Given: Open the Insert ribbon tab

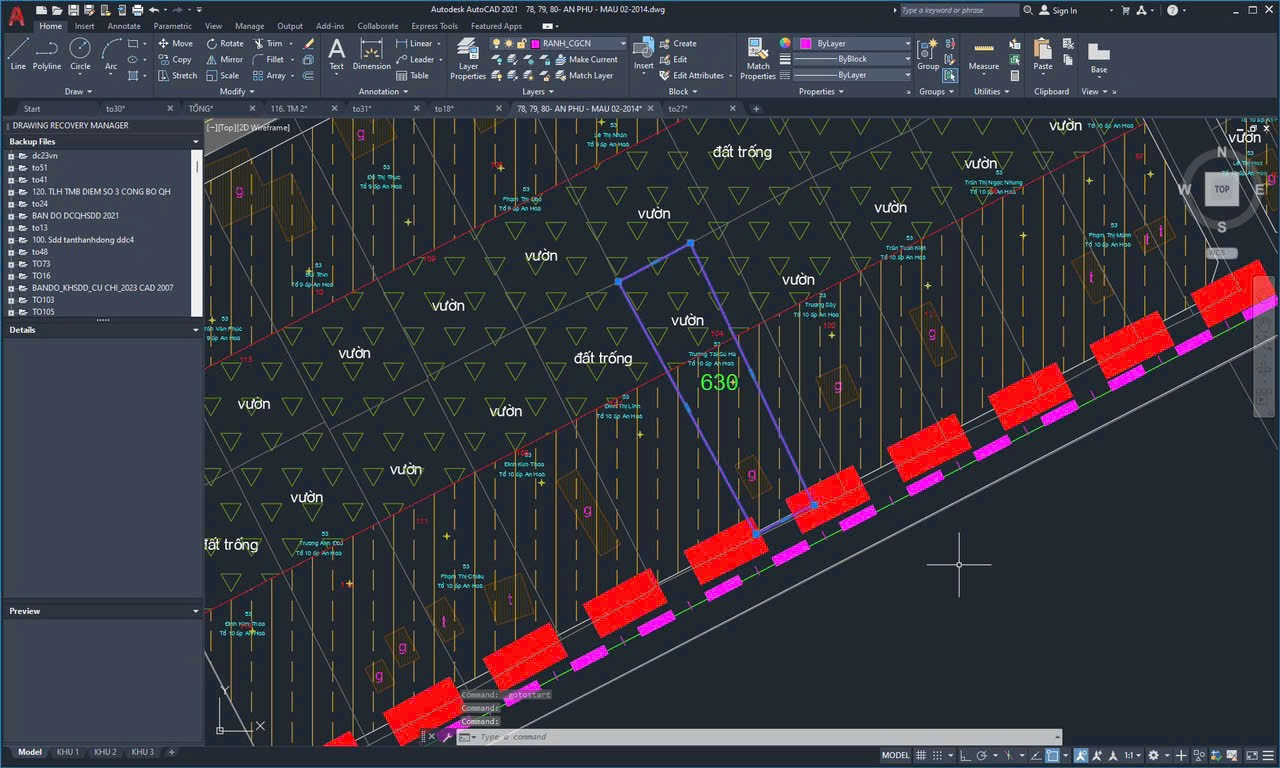Looking at the screenshot, I should 85,26.
